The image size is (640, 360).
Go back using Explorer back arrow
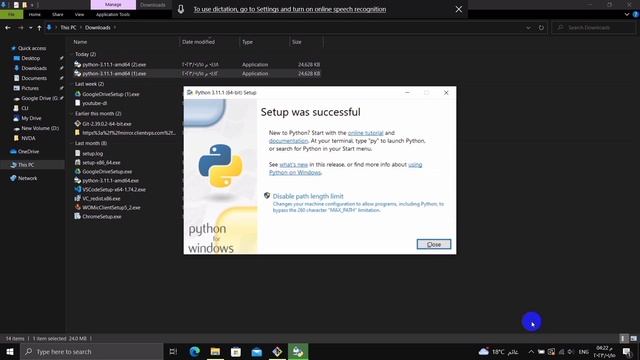pos(8,28)
